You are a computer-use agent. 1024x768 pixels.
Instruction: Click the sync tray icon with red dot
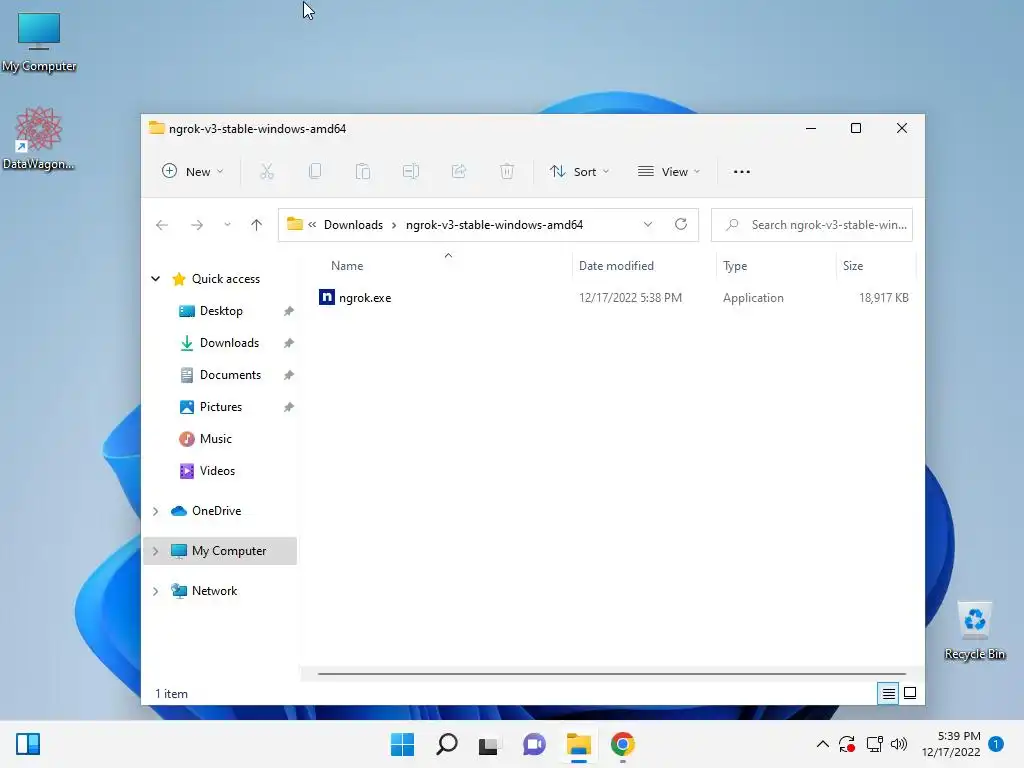pos(847,744)
